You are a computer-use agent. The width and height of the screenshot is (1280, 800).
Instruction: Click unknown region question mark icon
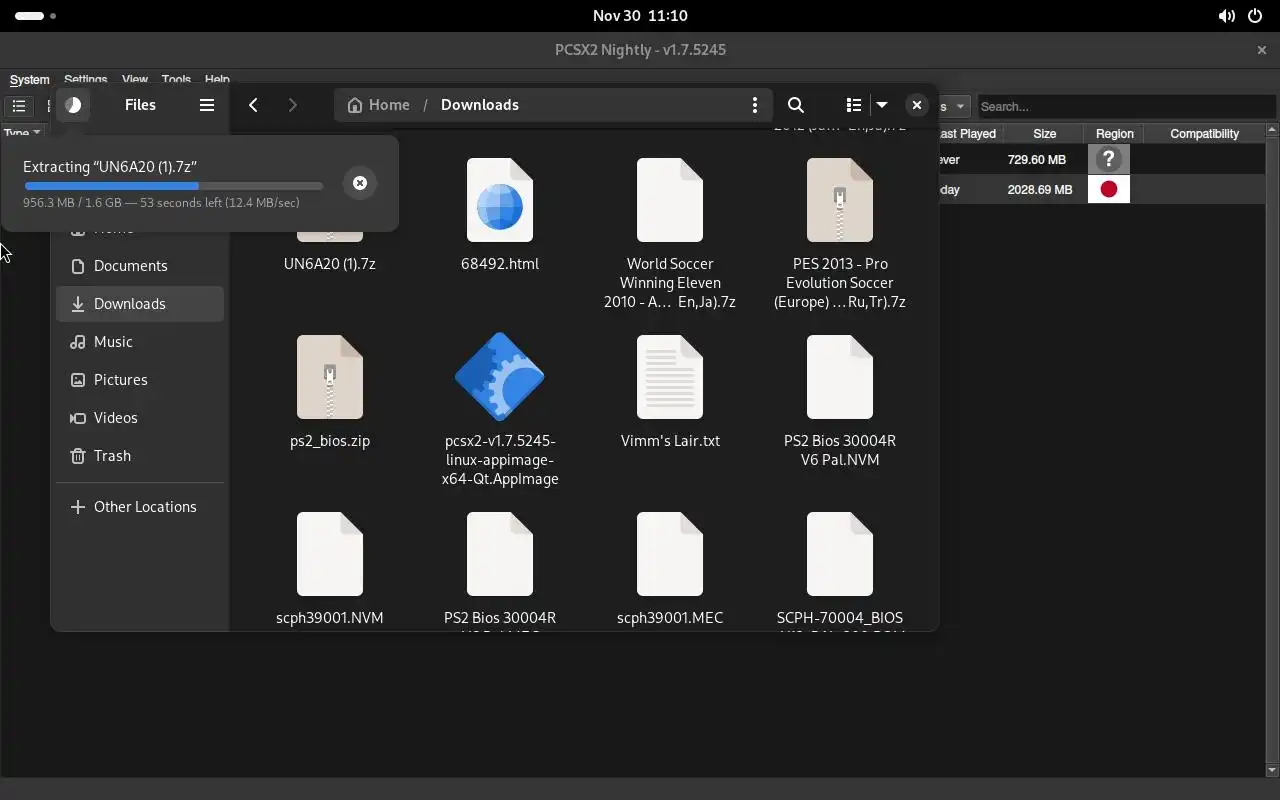coord(1108,160)
